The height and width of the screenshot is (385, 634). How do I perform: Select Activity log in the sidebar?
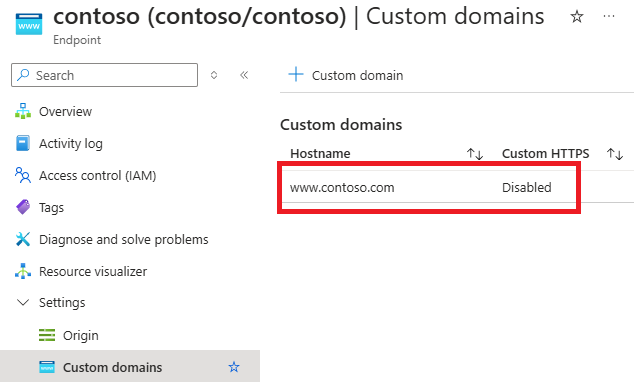pyautogui.click(x=71, y=143)
